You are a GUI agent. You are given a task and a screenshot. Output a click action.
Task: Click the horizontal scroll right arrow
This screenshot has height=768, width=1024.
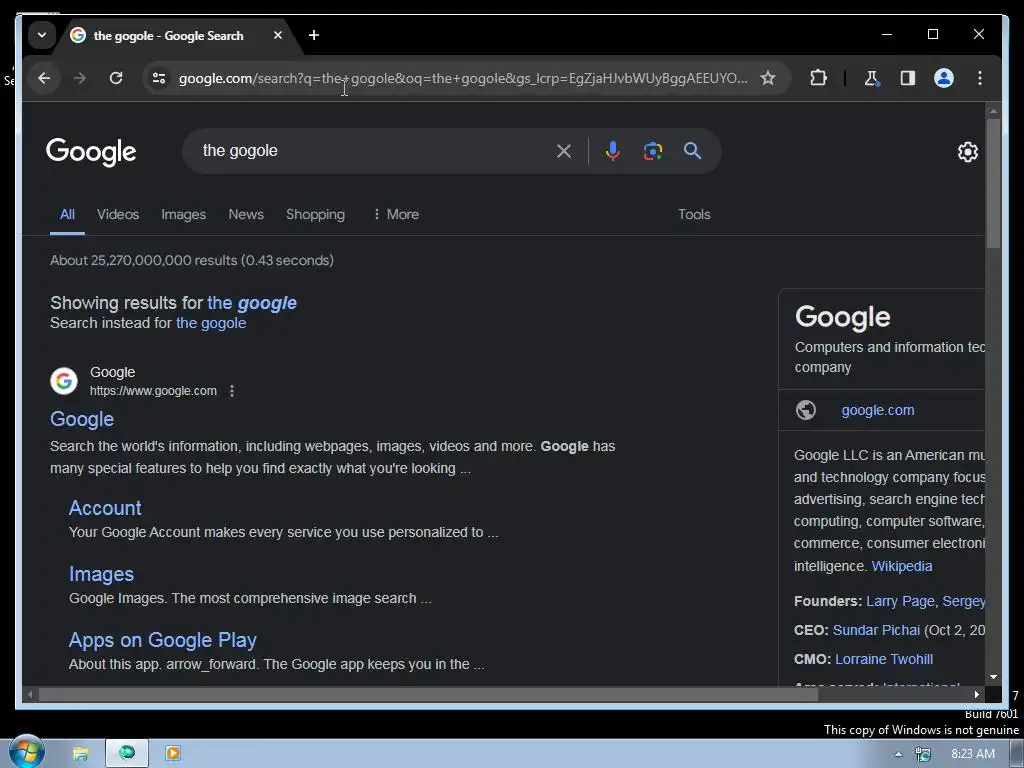(976, 695)
